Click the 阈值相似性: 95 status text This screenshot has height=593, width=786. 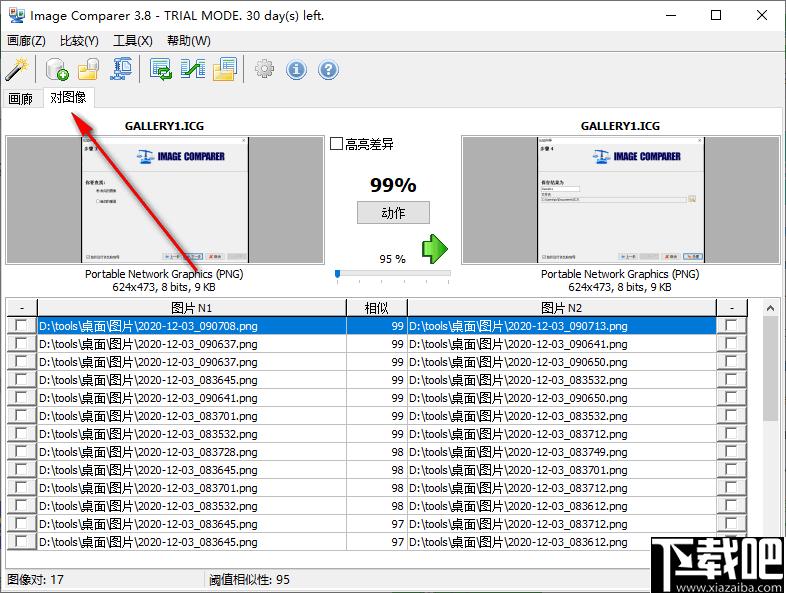tap(249, 580)
